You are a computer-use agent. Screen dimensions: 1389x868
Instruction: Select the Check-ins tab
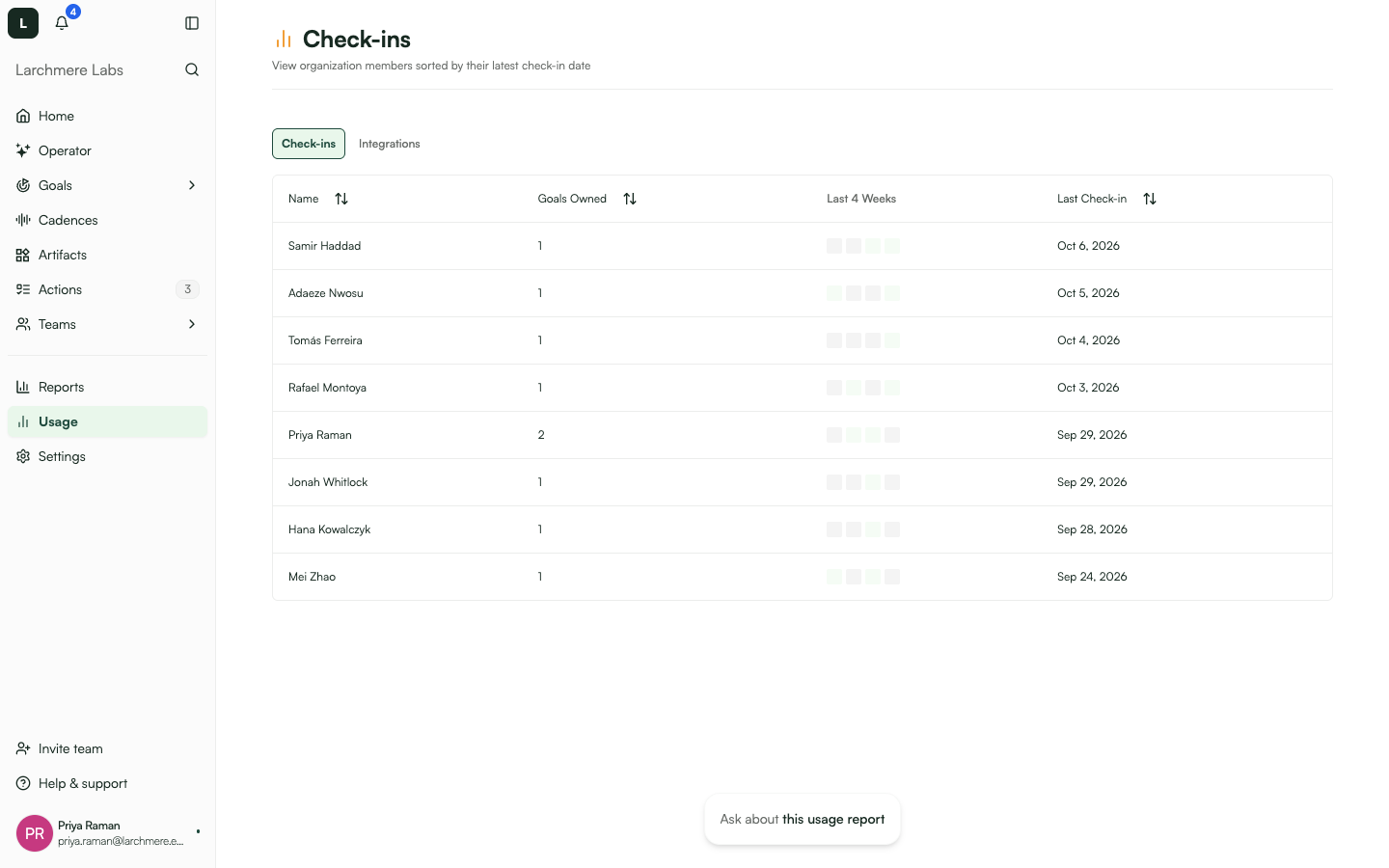click(x=309, y=144)
